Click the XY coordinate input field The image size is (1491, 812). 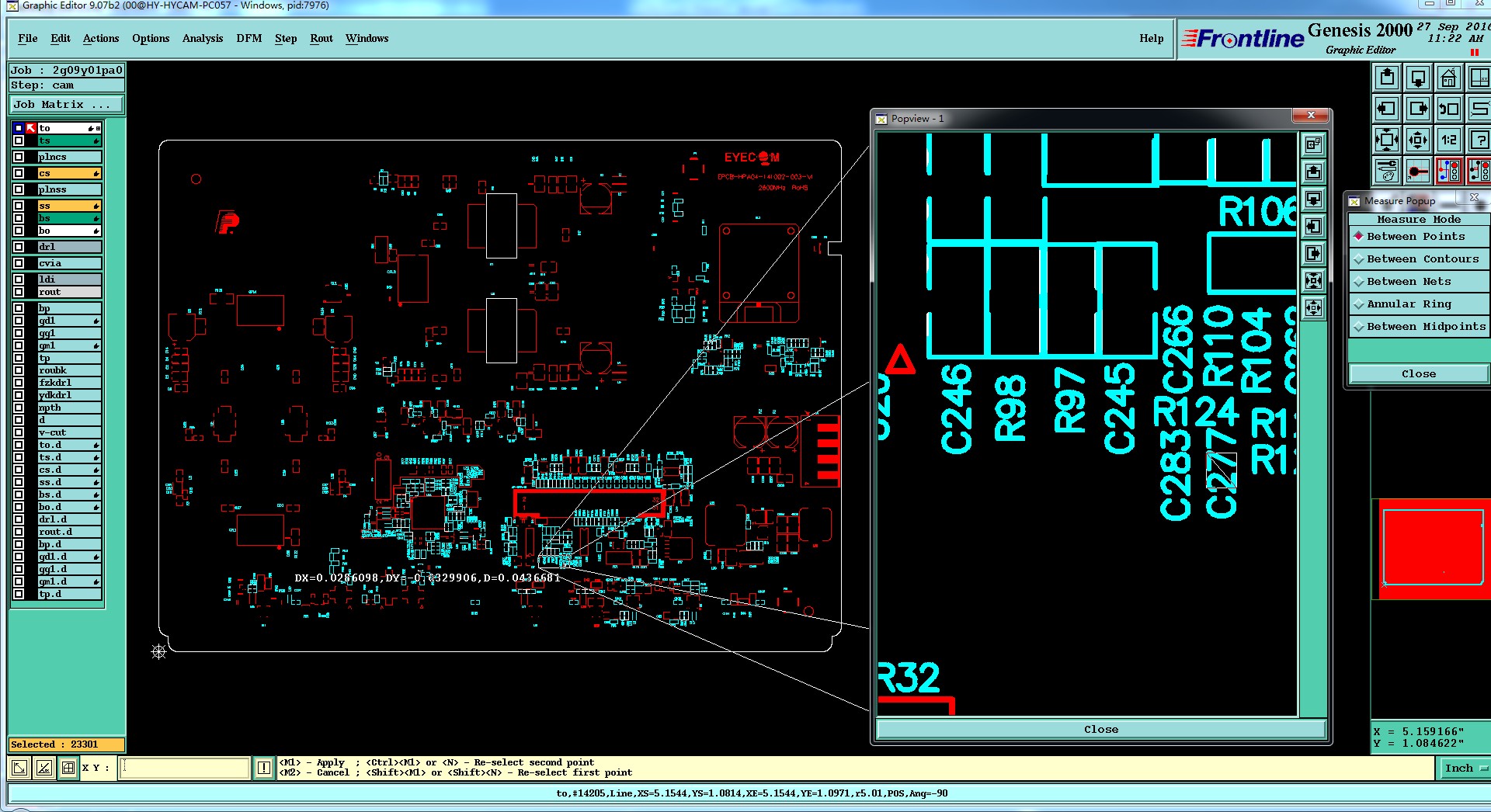click(185, 768)
